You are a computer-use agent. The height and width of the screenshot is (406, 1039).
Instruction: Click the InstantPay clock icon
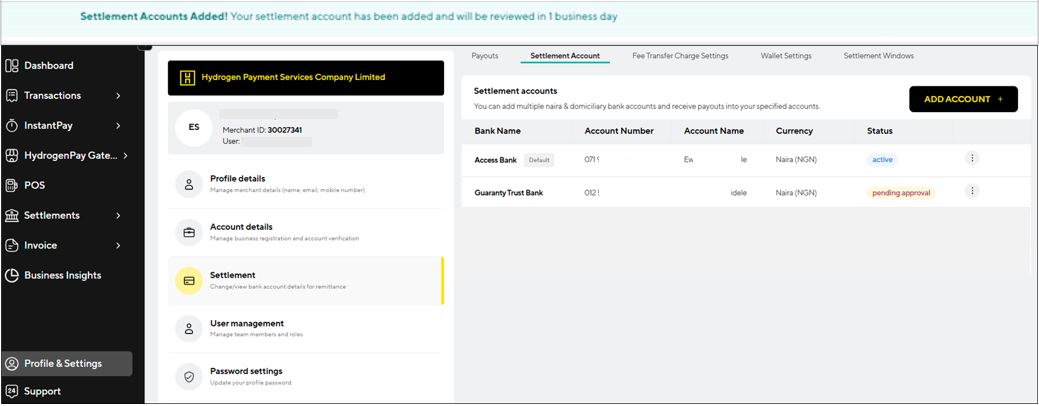pyautogui.click(x=11, y=125)
